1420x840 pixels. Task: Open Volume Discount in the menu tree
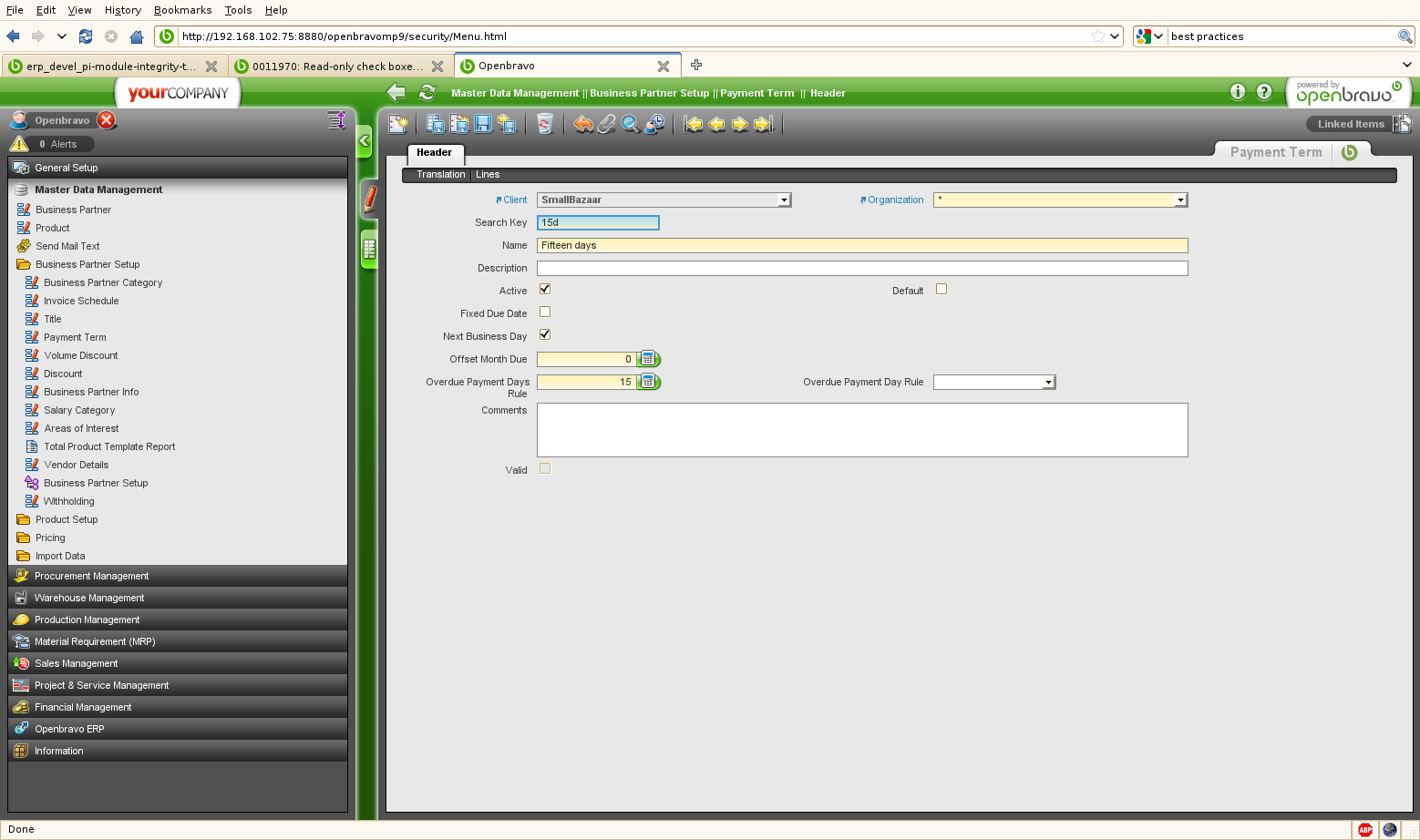click(80, 355)
